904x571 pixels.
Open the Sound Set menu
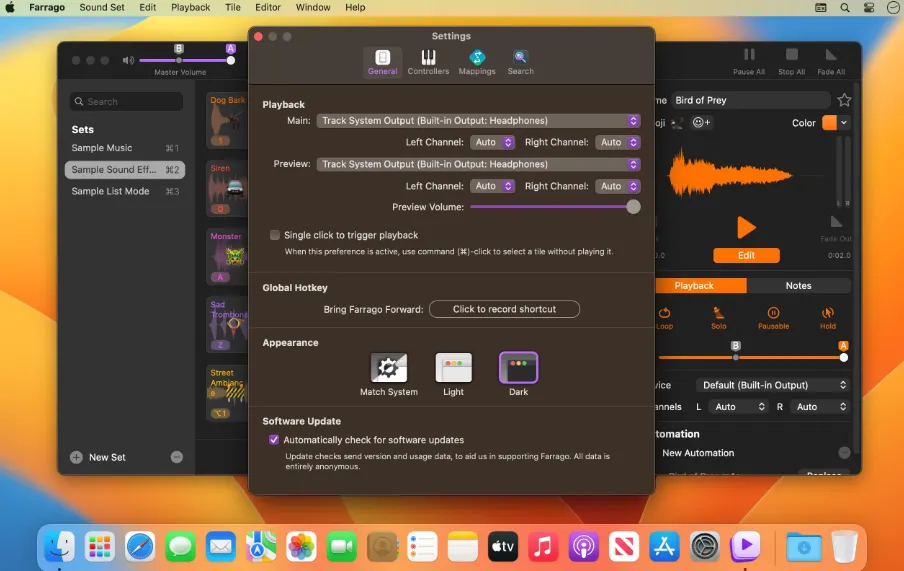pos(101,7)
